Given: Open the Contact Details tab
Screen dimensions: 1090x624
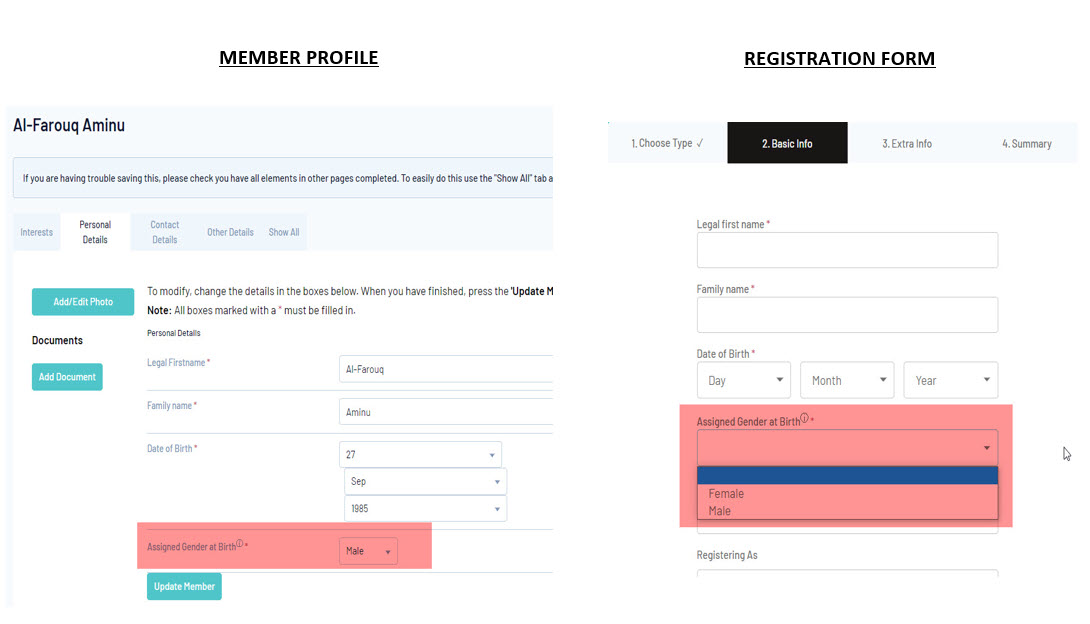Looking at the screenshot, I should pos(165,232).
